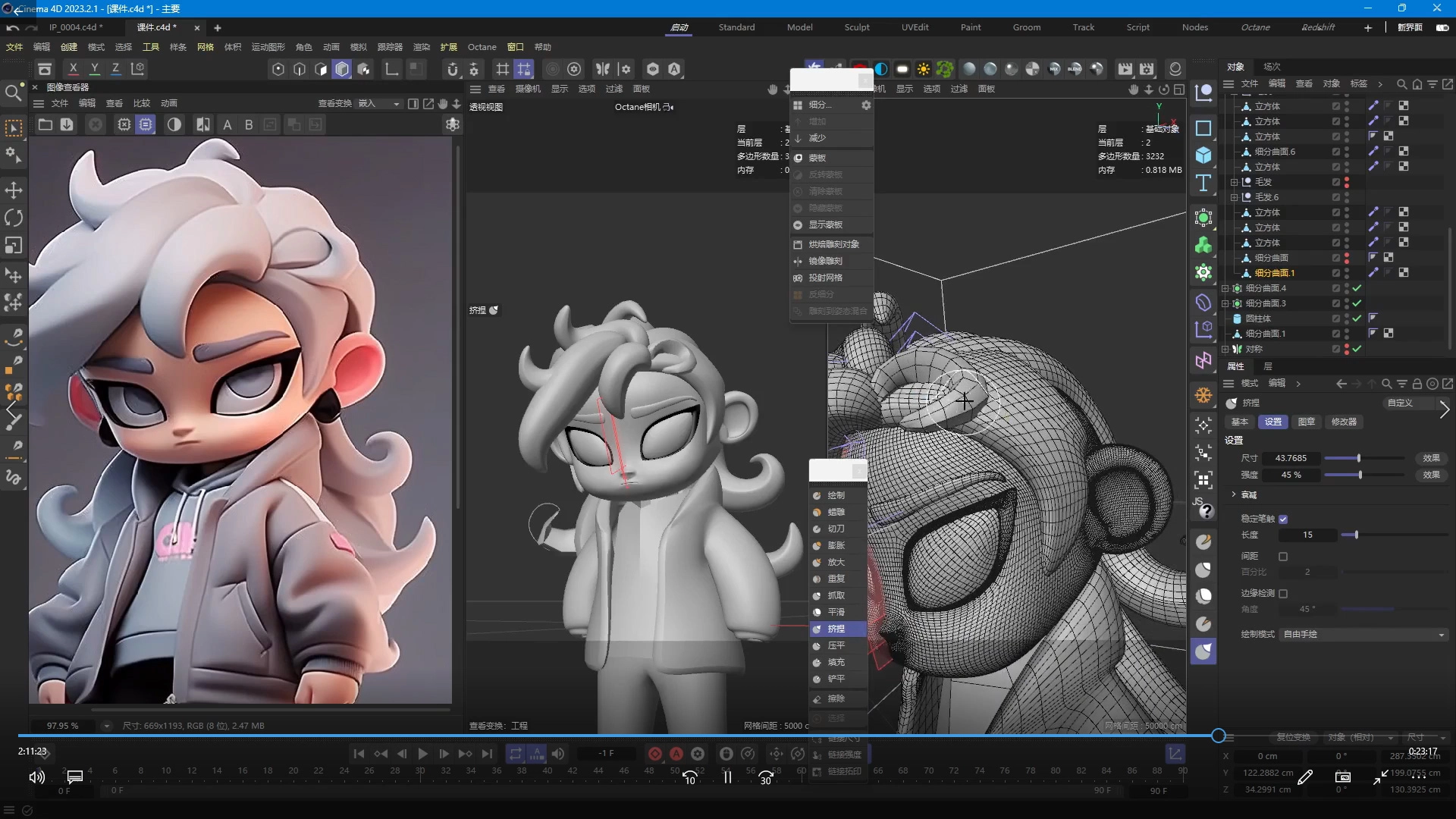Viewport: 1456px width, 819px height.
Task: Select the 平滑 (Smooth) sculpt brush
Action: tap(836, 612)
